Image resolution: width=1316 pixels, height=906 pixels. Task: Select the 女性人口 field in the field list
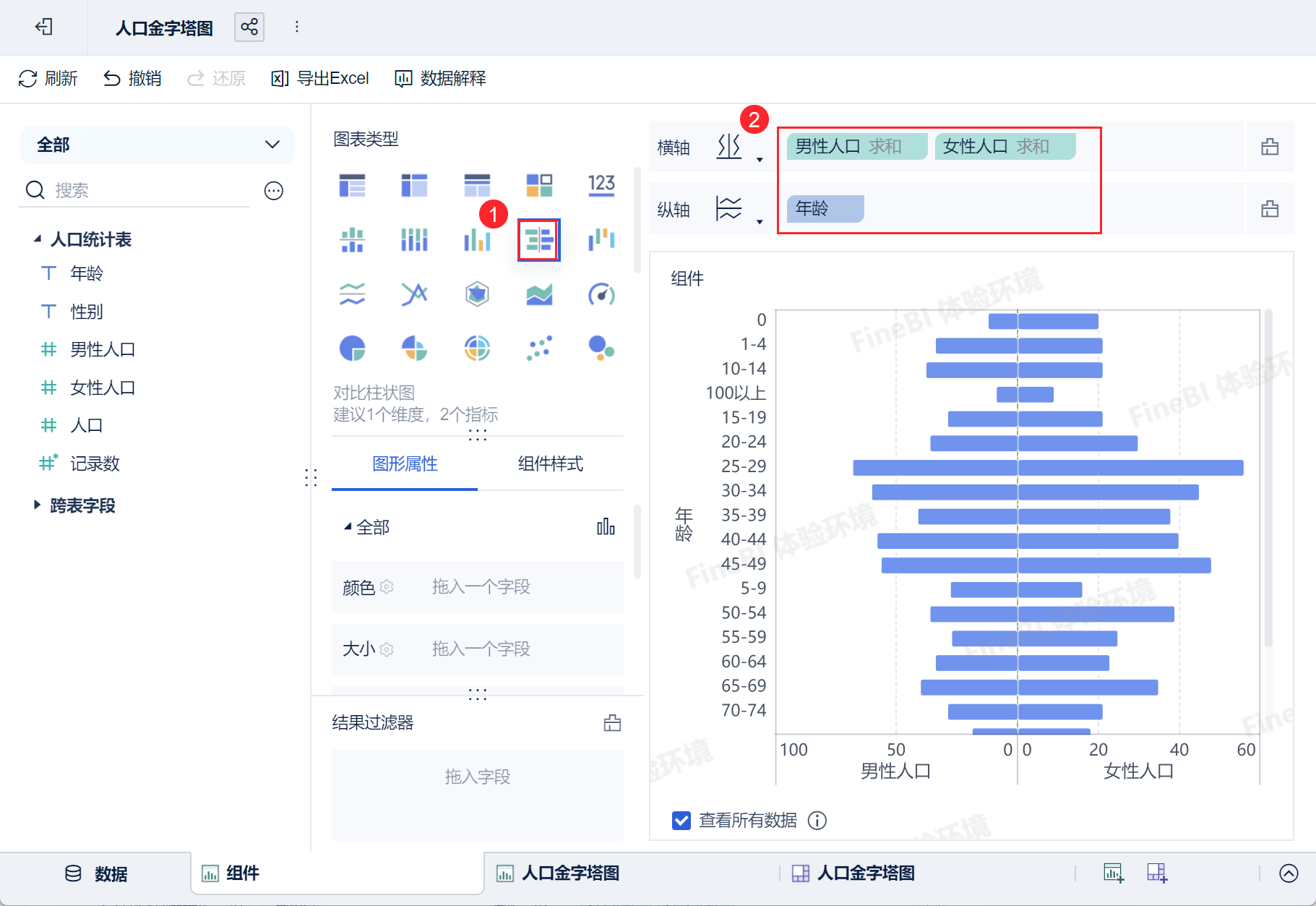pos(103,388)
